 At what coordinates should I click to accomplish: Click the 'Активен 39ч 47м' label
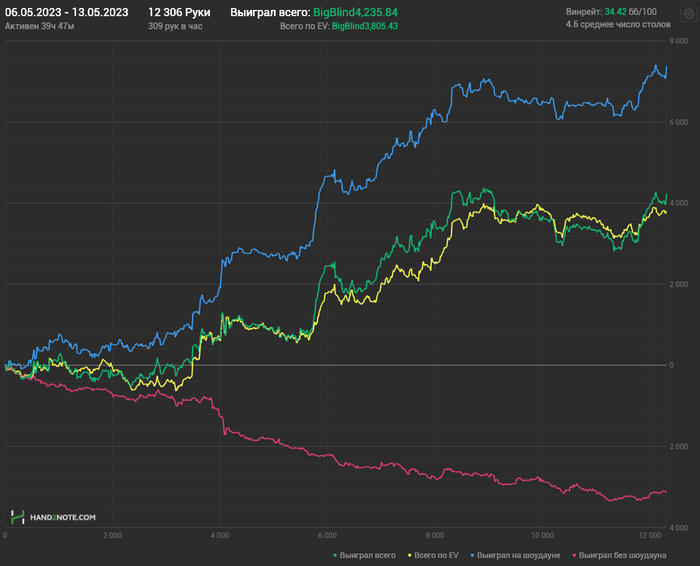[x=40, y=26]
